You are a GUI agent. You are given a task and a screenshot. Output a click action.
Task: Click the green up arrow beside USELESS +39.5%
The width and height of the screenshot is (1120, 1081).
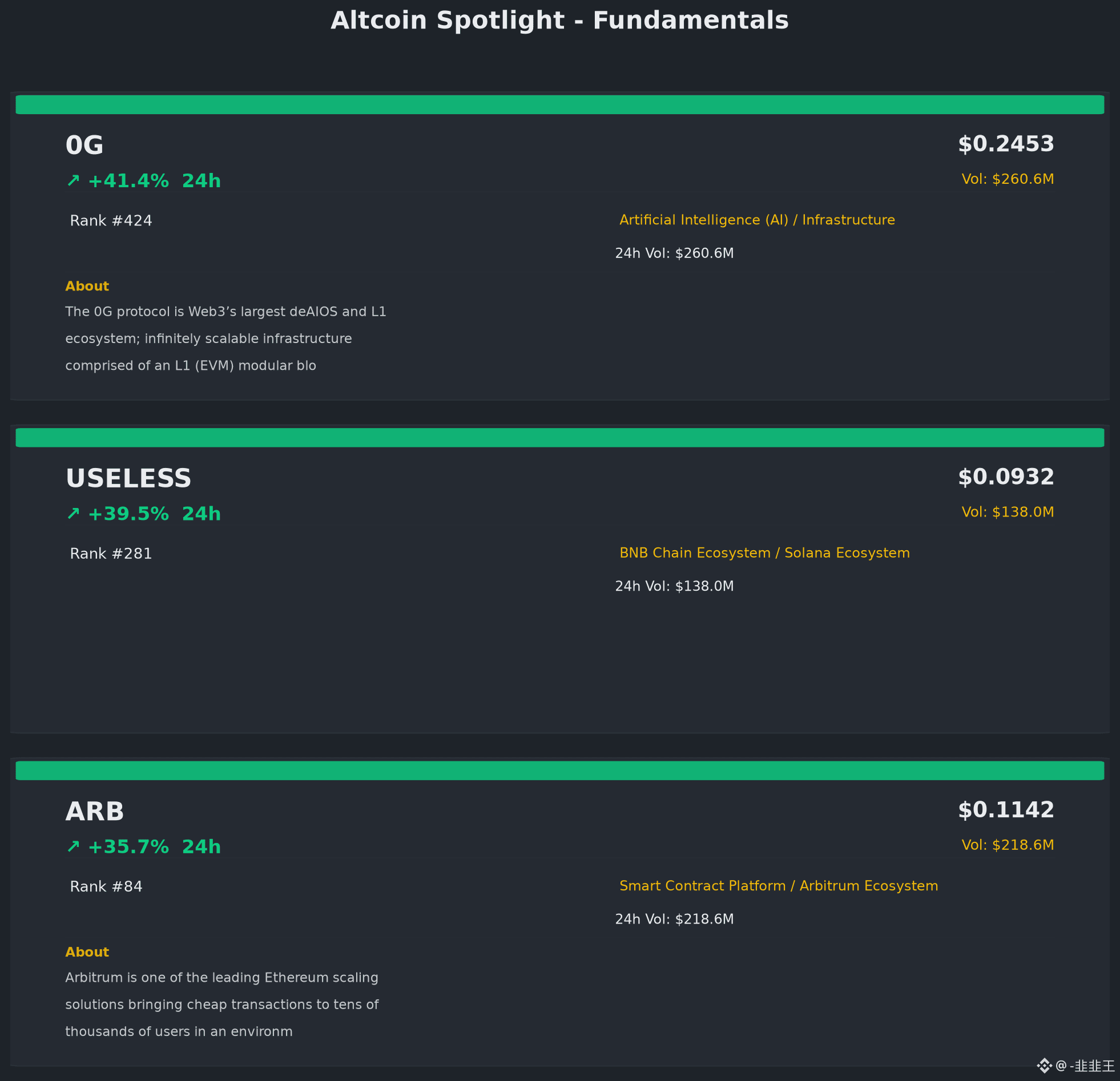click(73, 514)
